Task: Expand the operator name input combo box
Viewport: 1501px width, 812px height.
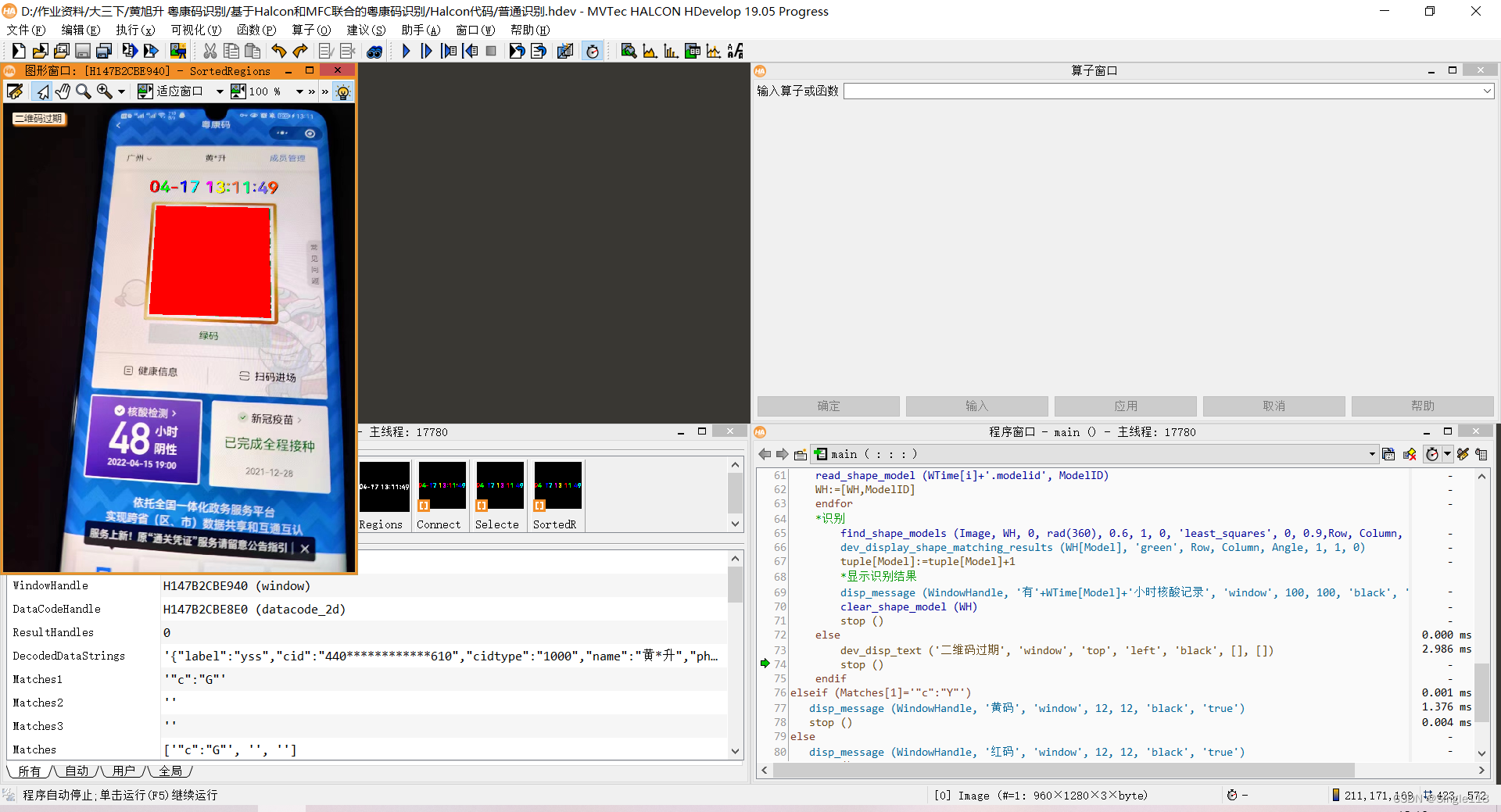Action: click(x=1487, y=91)
